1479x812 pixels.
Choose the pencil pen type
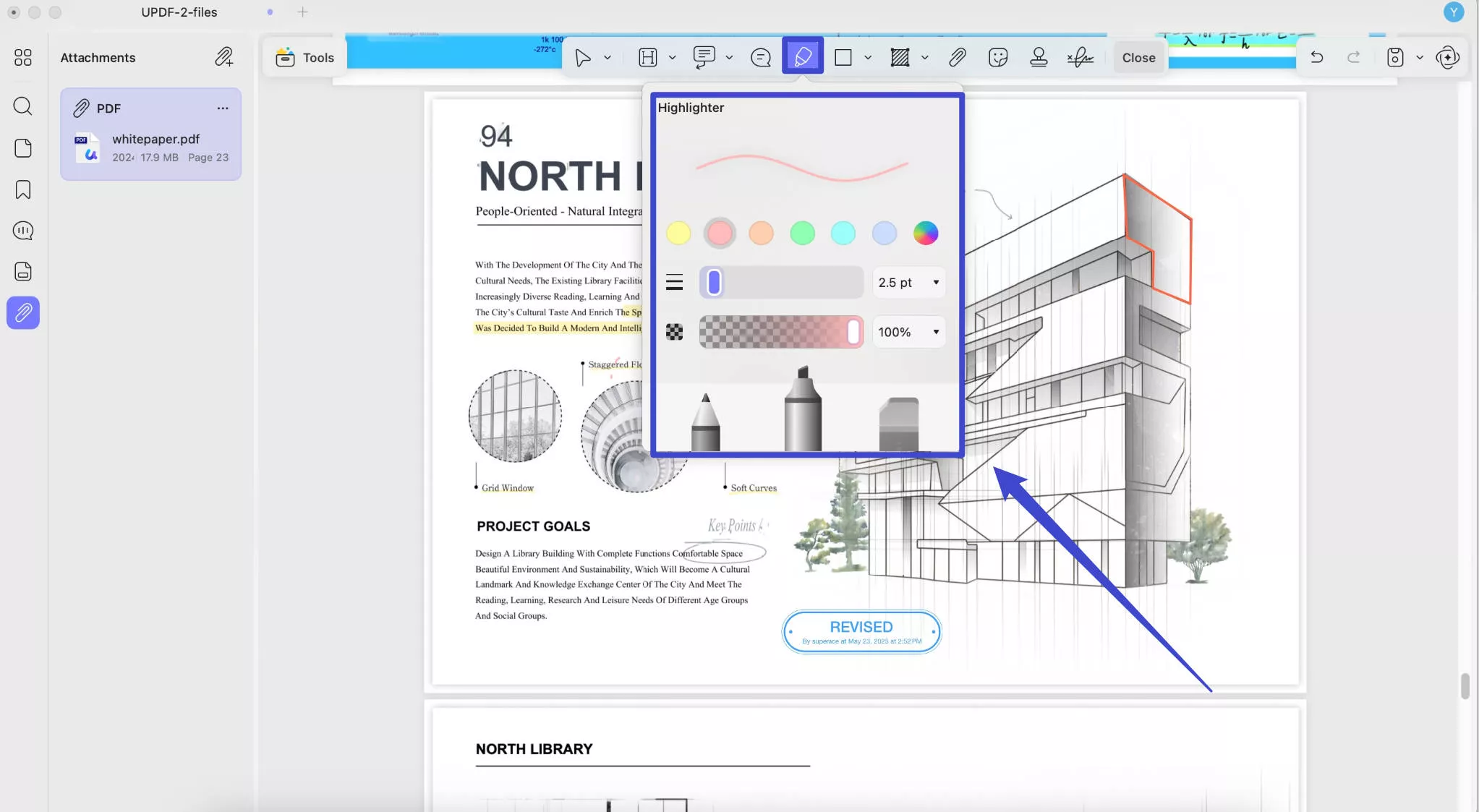(705, 422)
